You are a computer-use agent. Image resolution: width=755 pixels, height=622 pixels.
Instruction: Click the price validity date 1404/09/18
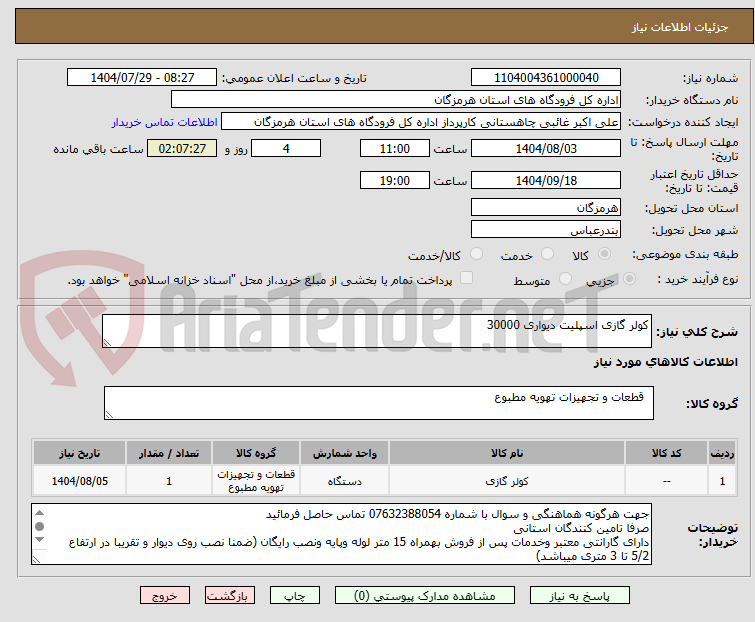pyautogui.click(x=546, y=181)
